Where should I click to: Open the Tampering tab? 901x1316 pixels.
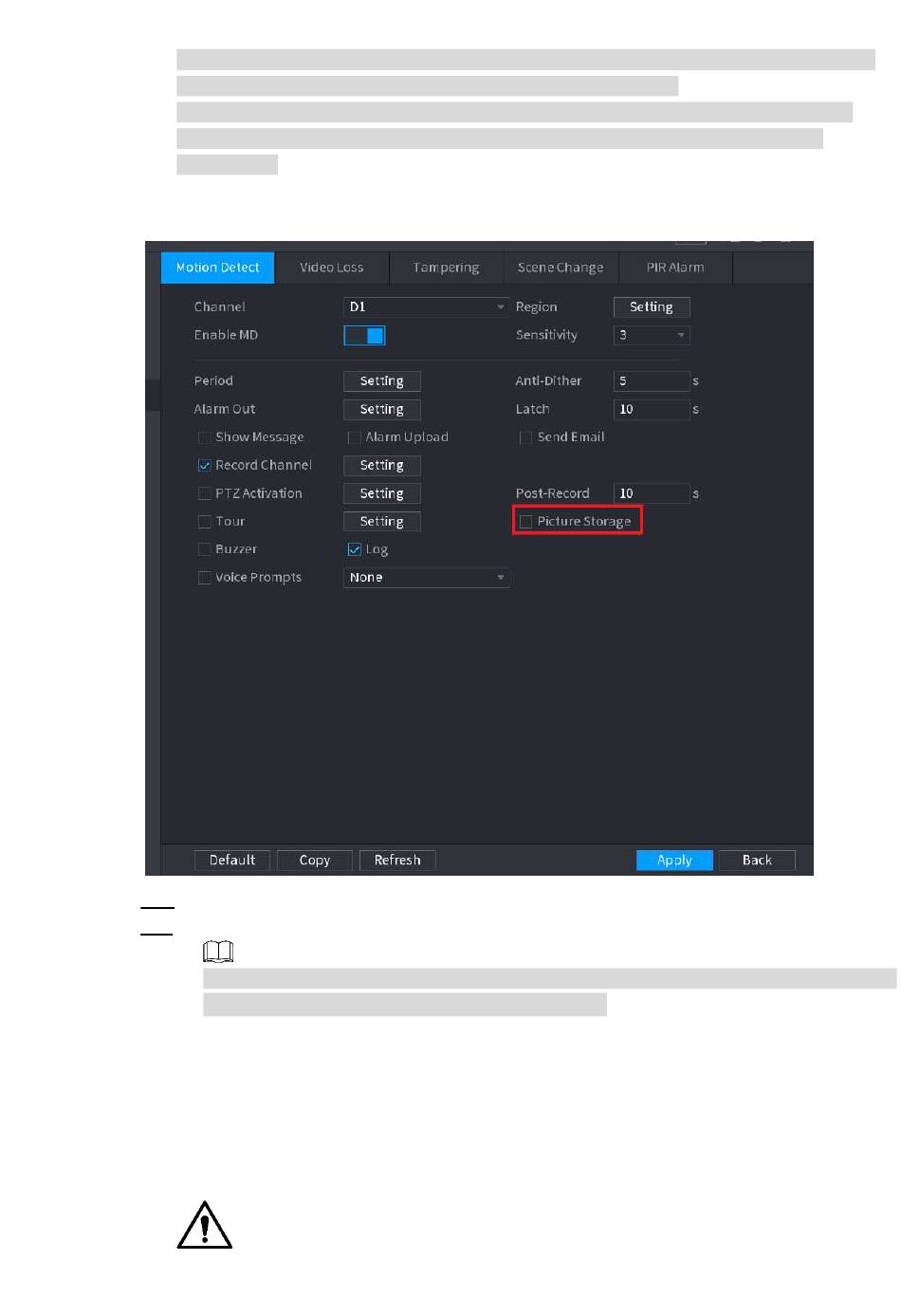pyautogui.click(x=446, y=268)
